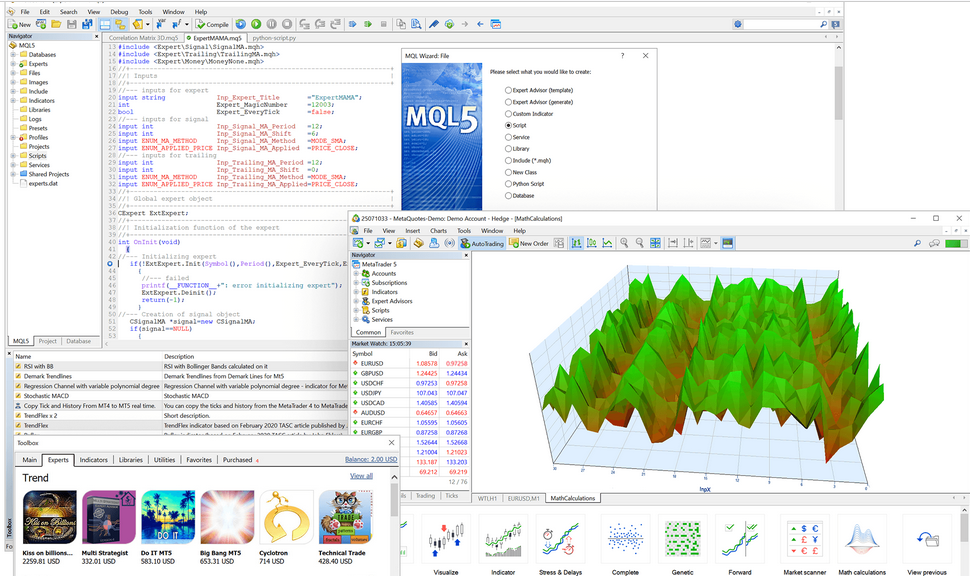The width and height of the screenshot is (970, 576).
Task: Start debugging with the green play icon
Action: 256,25
